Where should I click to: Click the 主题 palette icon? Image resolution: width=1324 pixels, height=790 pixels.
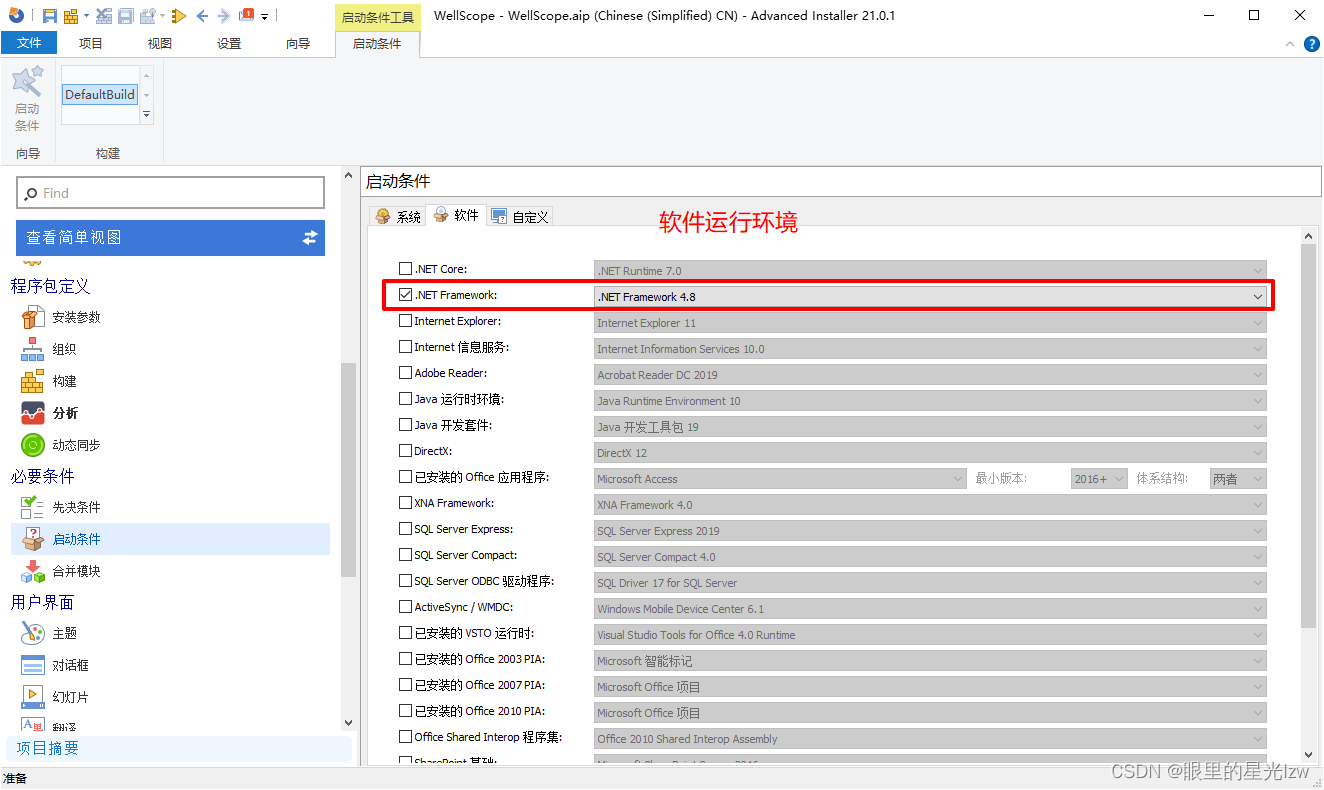coord(33,633)
